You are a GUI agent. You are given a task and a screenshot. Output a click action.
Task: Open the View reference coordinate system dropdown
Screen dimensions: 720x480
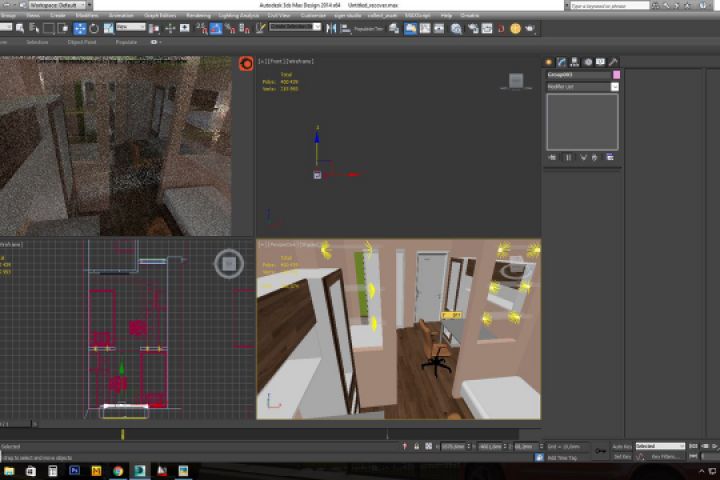pyautogui.click(x=130, y=28)
